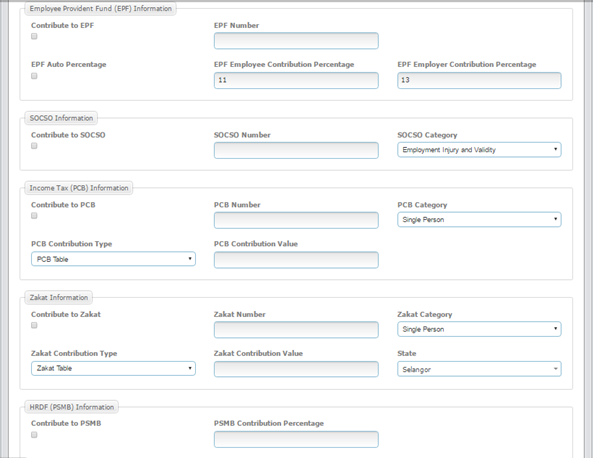Check the Contribute to PSMB box
Screen dimensions: 593x458
34,435
